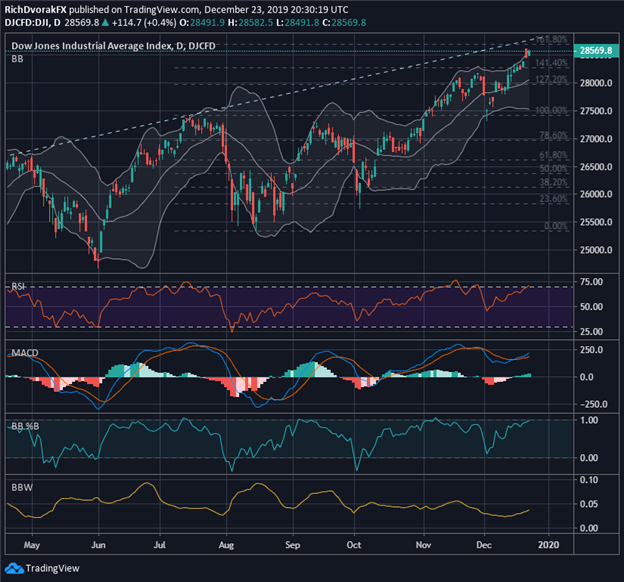The height and width of the screenshot is (582, 624).
Task: Click the 141.40% Fibonacci level label
Action: click(x=552, y=63)
